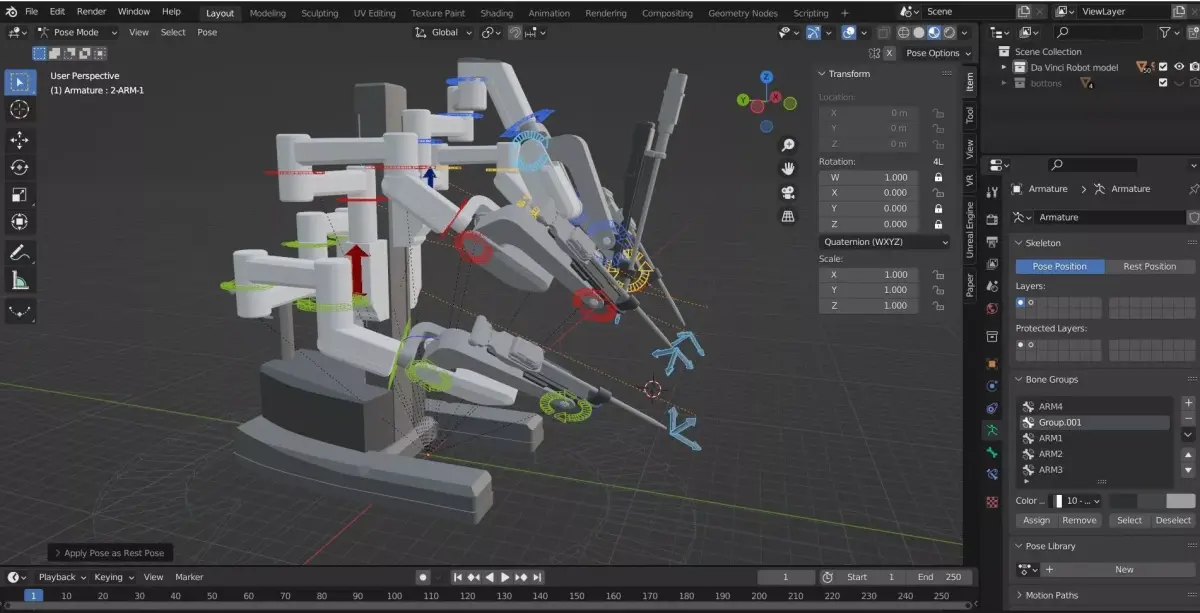The height and width of the screenshot is (613, 1200).
Task: Select the Scale tool
Action: point(20,194)
